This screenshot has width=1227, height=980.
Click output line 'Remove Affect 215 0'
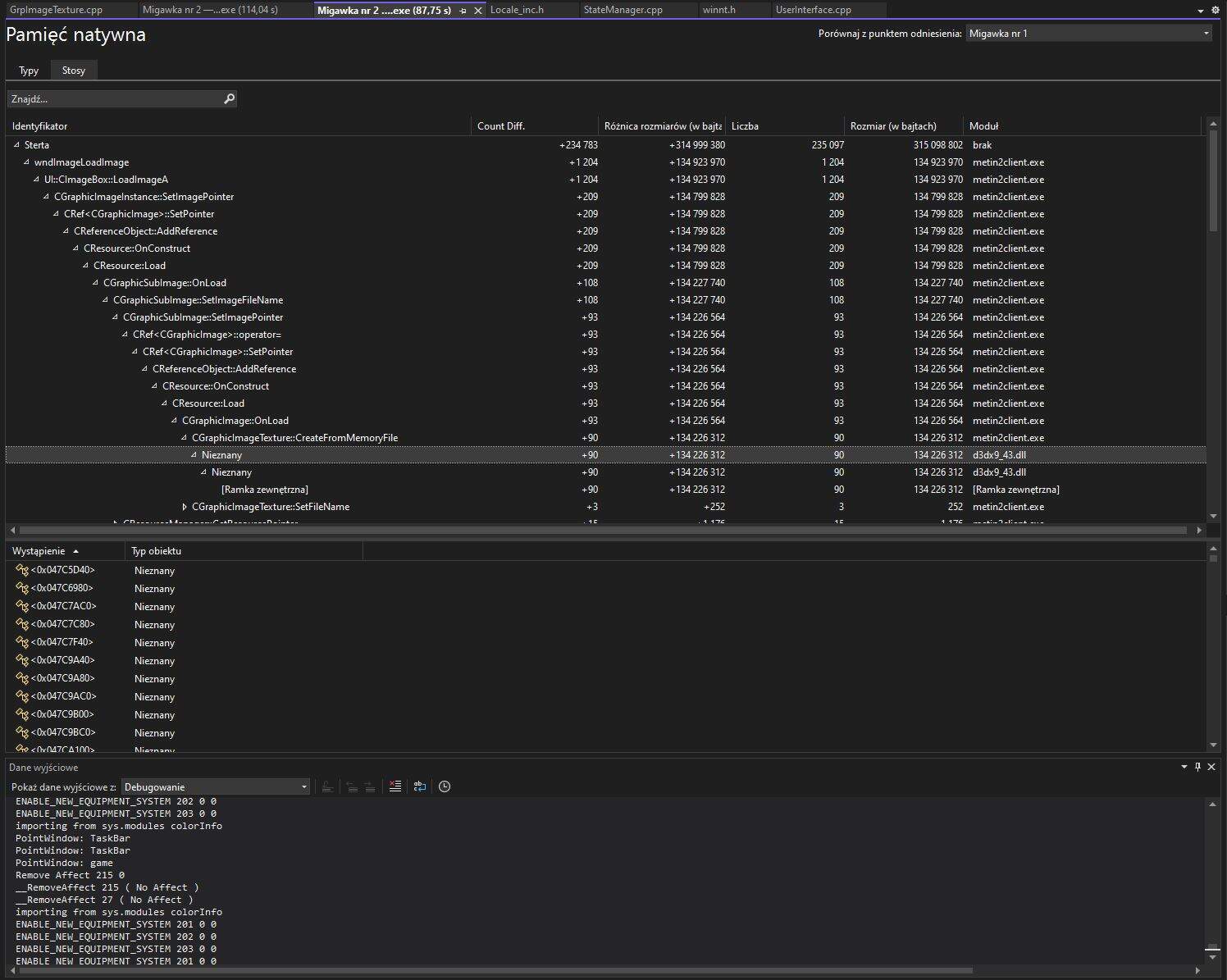70,875
